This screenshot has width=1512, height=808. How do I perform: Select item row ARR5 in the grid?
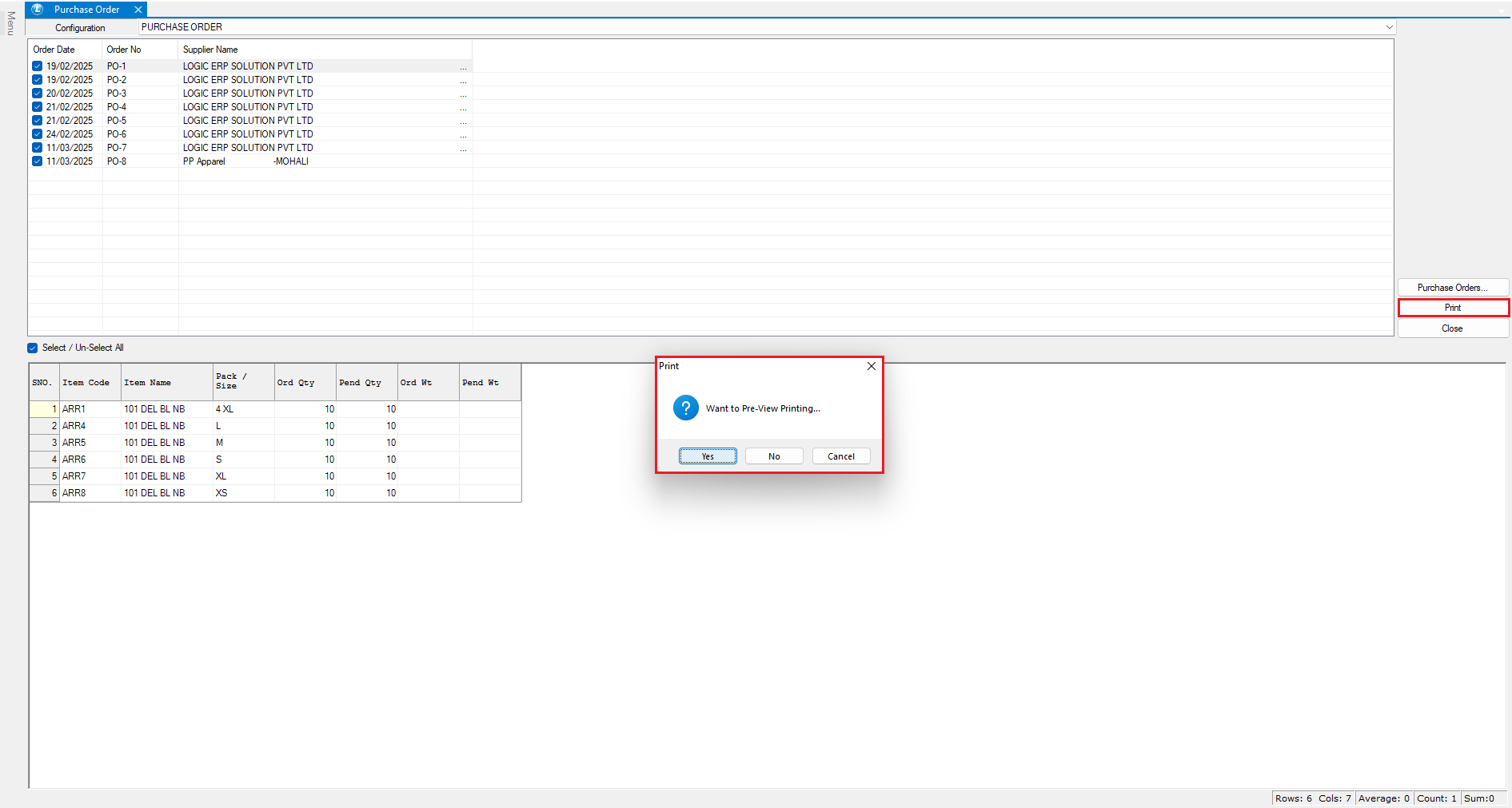(x=74, y=443)
